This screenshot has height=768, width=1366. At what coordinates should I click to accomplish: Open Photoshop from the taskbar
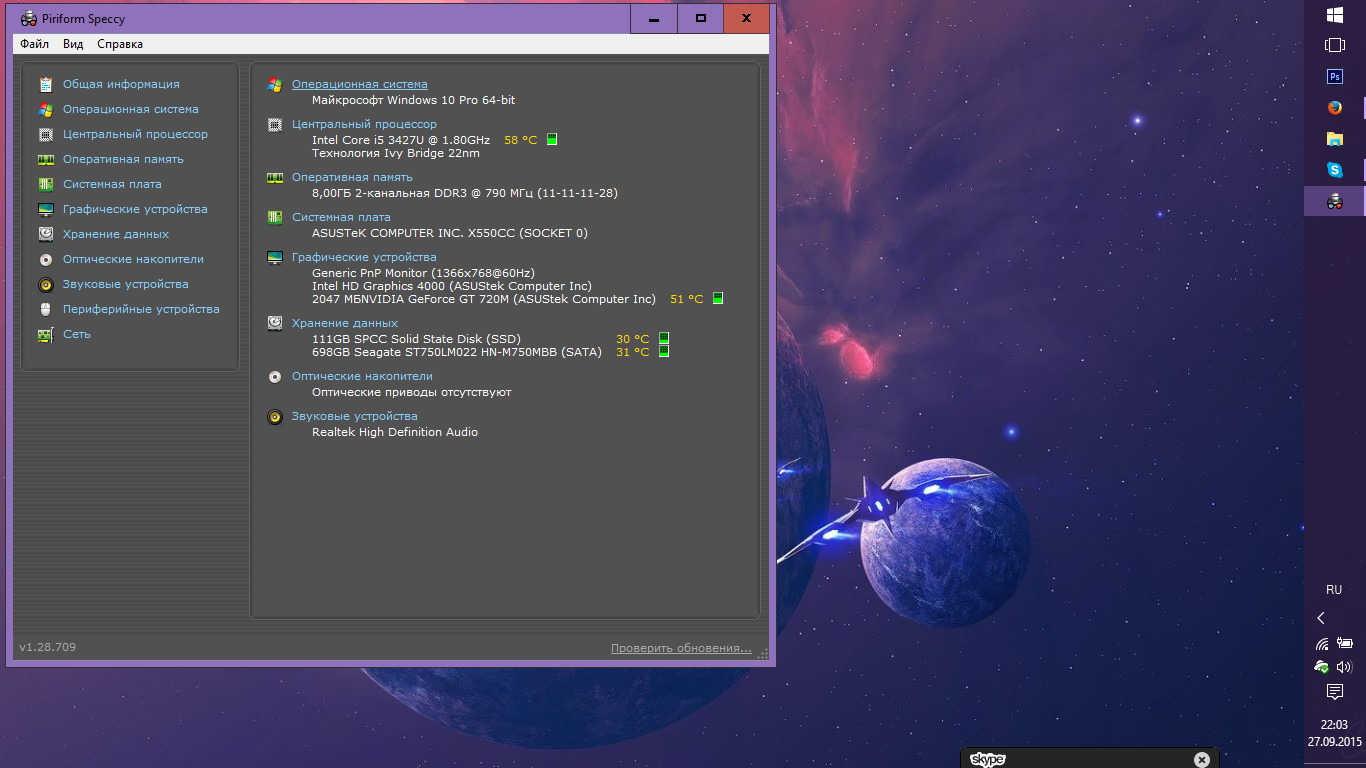(x=1334, y=77)
